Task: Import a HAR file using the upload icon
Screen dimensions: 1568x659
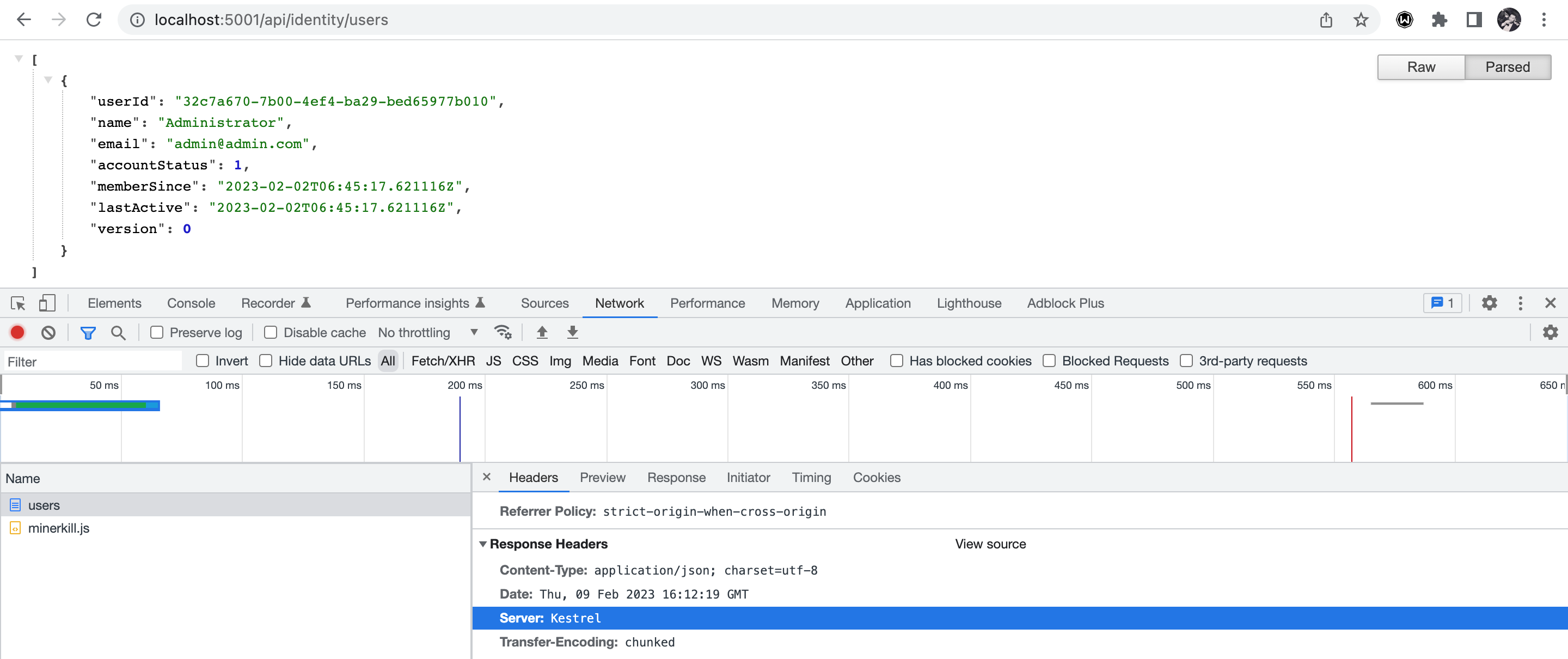Action: click(x=542, y=333)
